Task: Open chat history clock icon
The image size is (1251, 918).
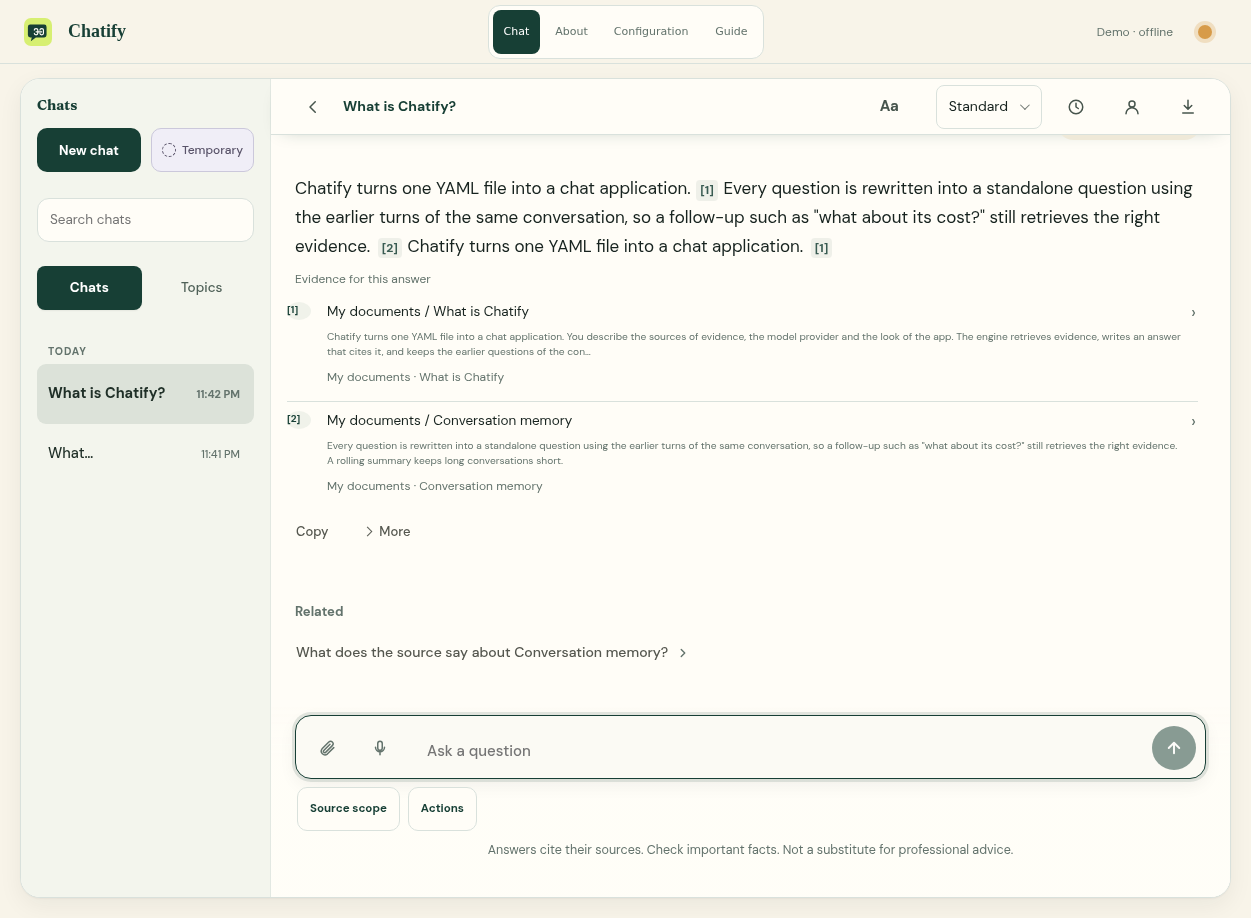Action: (x=1076, y=107)
